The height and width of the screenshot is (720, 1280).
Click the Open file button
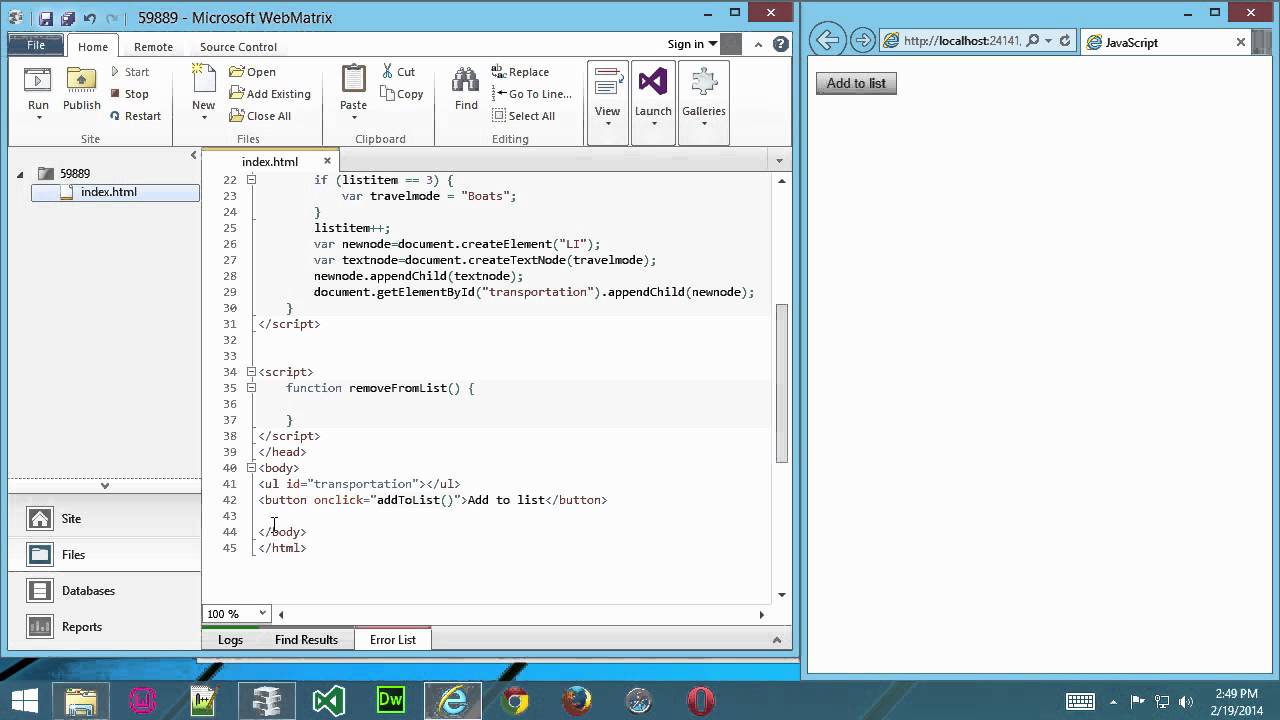coord(252,72)
